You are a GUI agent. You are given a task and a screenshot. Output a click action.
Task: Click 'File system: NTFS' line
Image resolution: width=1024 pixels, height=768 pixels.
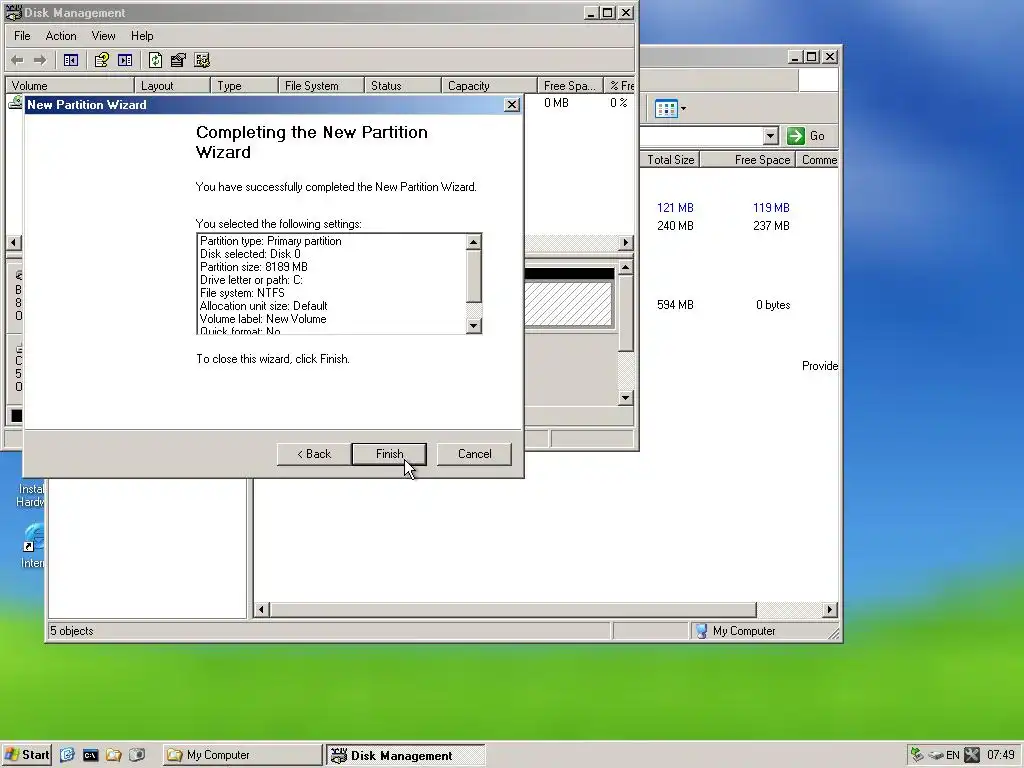pos(242,293)
